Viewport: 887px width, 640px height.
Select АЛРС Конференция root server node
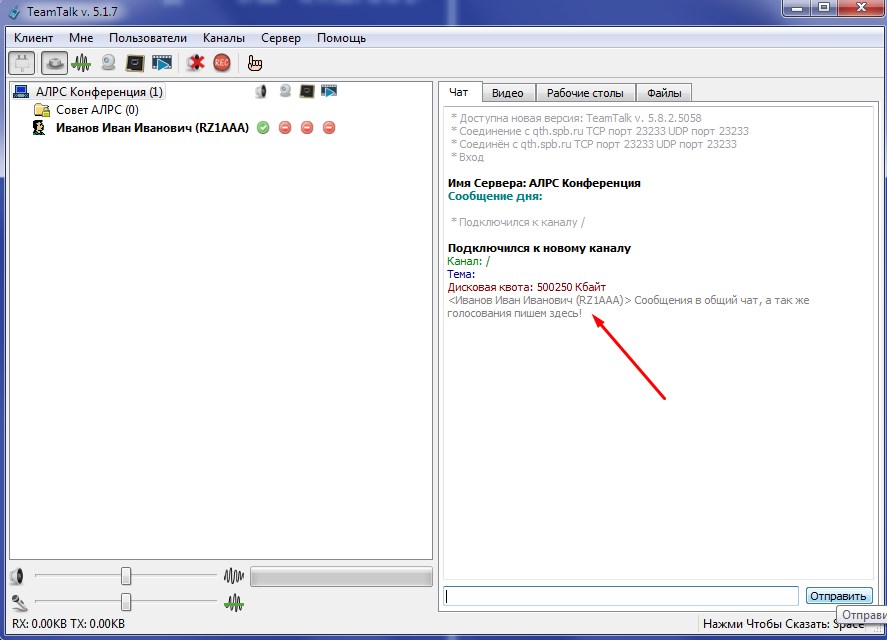pyautogui.click(x=98, y=92)
